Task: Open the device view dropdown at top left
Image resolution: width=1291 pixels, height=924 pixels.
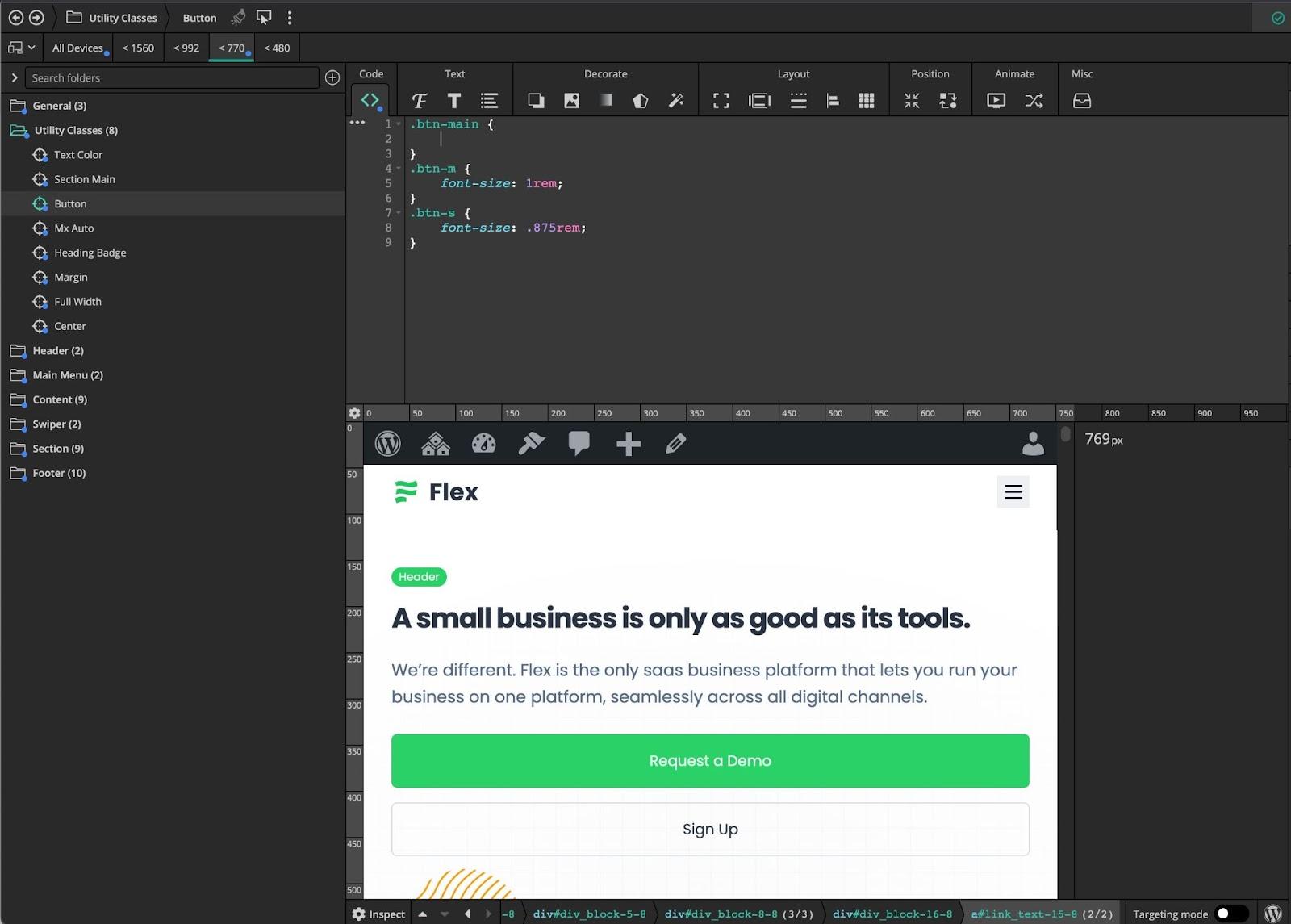Action: point(21,48)
